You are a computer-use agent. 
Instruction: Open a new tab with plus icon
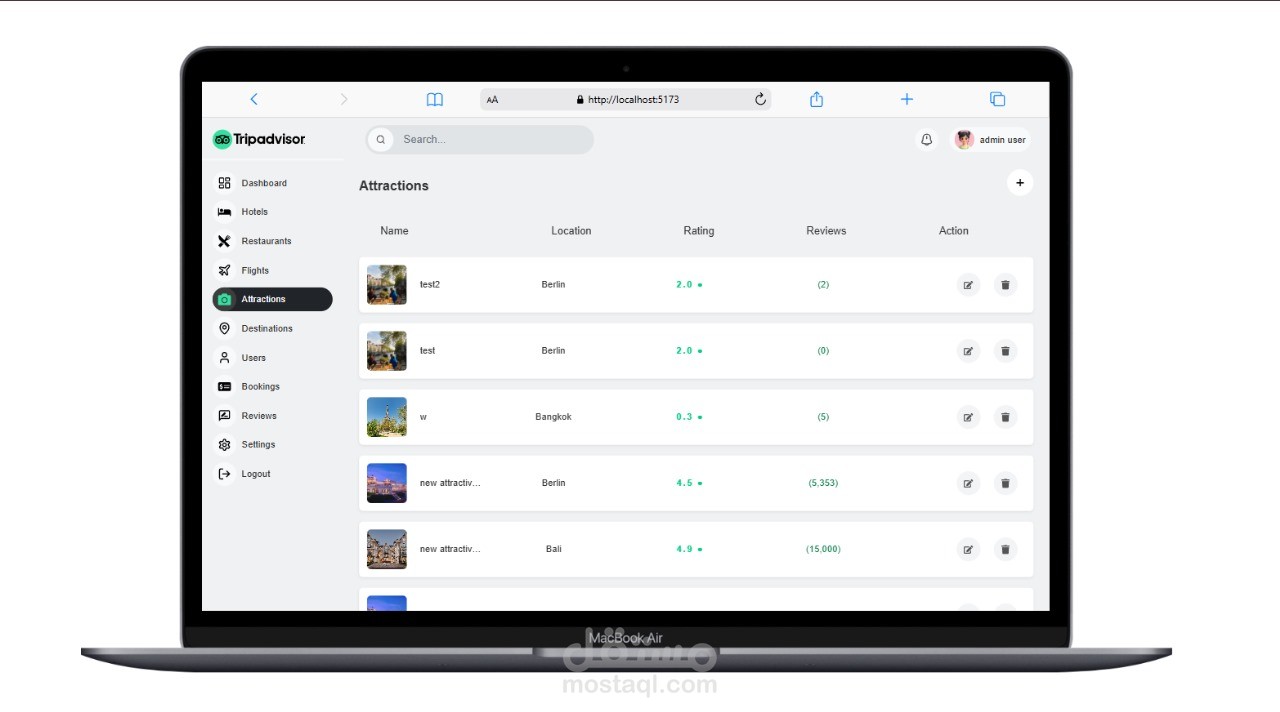907,99
